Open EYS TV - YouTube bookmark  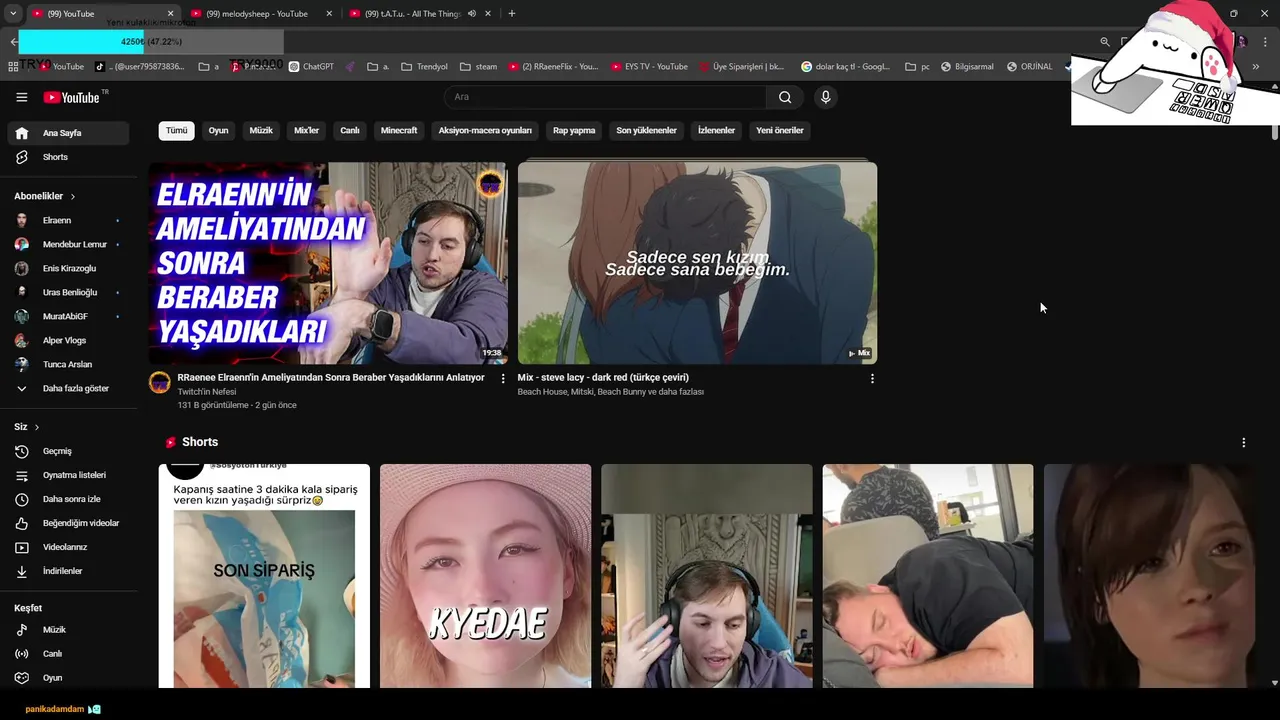click(x=648, y=67)
